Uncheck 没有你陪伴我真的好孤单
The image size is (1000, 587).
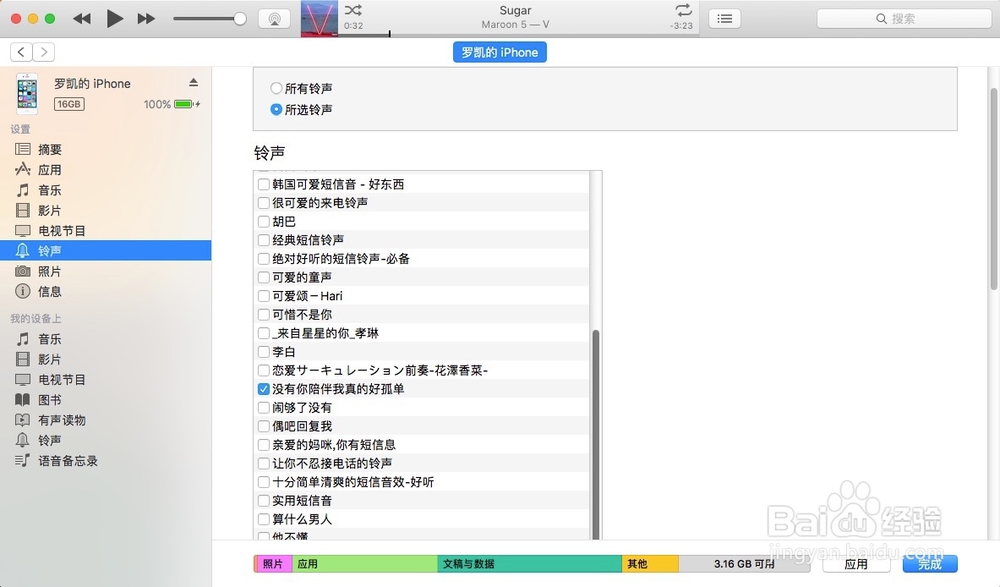coord(263,389)
